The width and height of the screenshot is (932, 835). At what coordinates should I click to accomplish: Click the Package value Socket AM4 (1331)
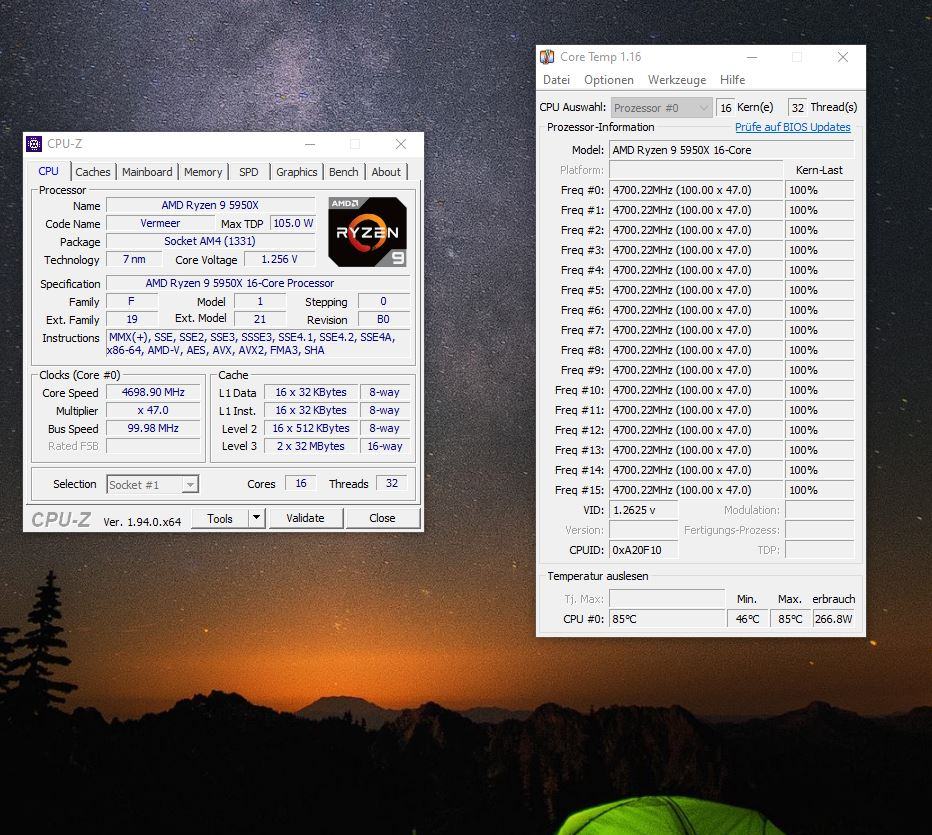pos(210,241)
